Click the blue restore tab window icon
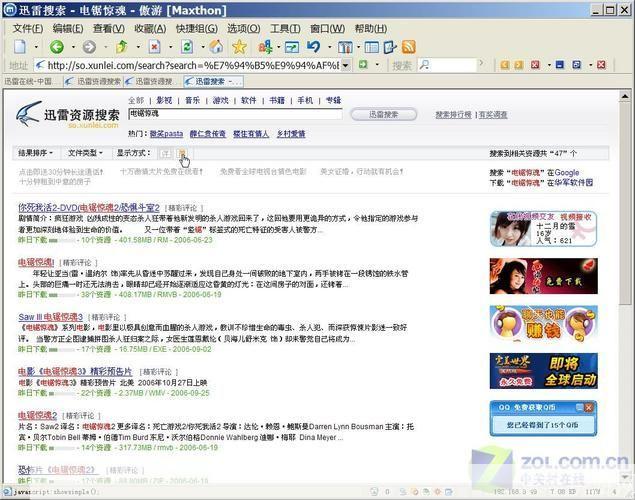The height and width of the screenshot is (500, 635). tap(577, 65)
